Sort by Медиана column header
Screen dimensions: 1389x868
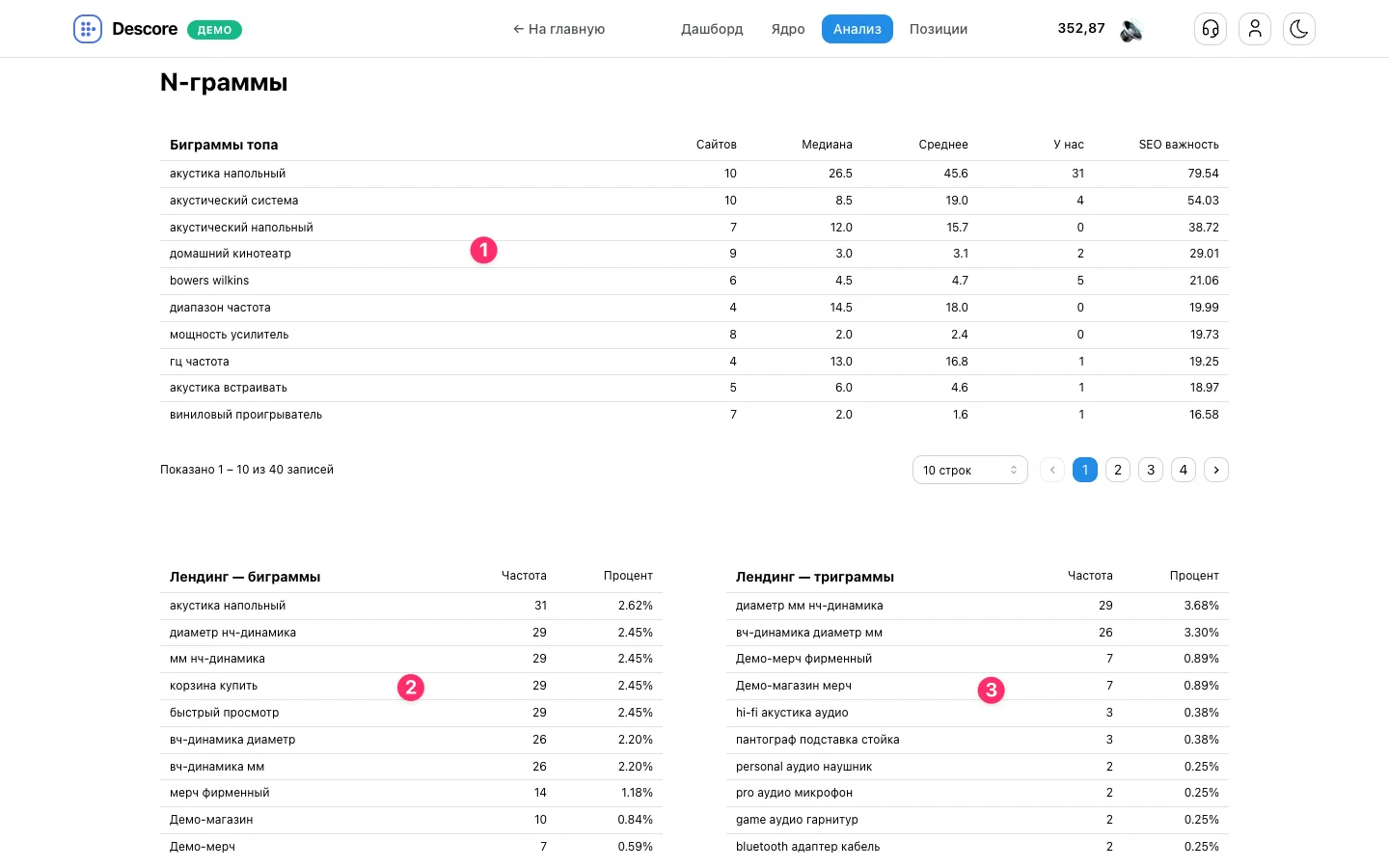click(x=827, y=145)
